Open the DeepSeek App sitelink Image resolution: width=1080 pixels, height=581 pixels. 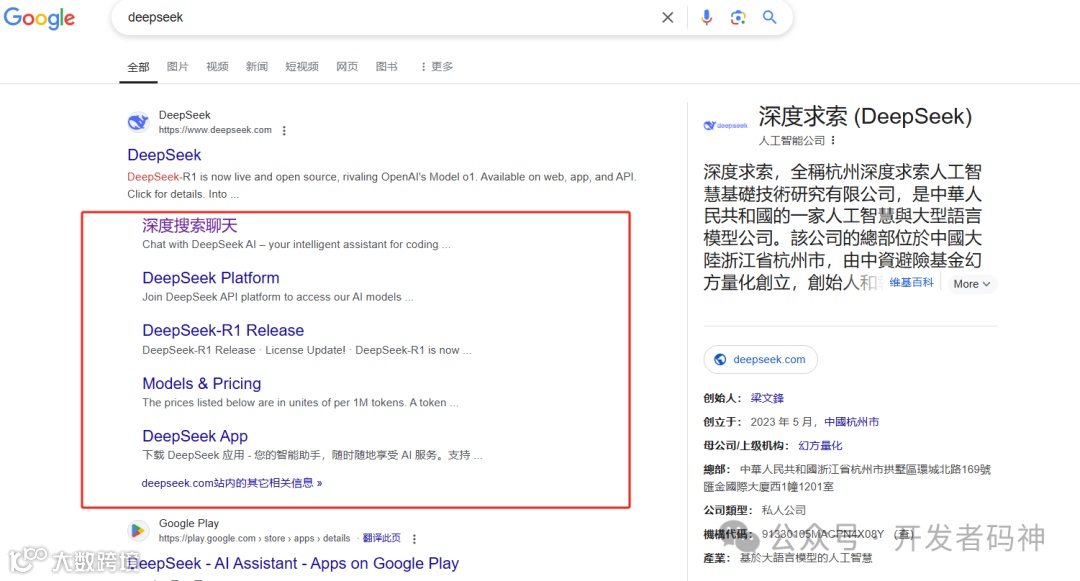click(x=195, y=436)
